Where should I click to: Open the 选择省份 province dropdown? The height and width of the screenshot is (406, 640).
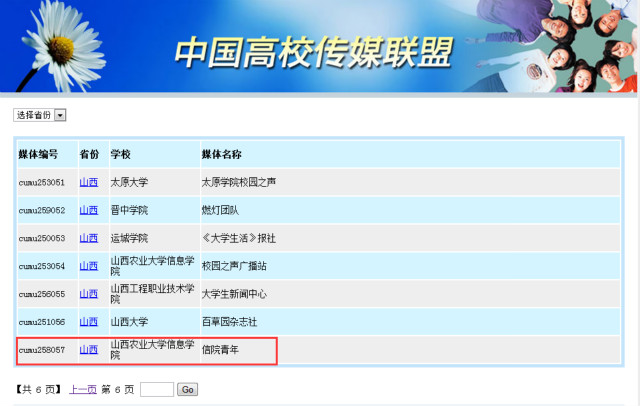[40, 115]
